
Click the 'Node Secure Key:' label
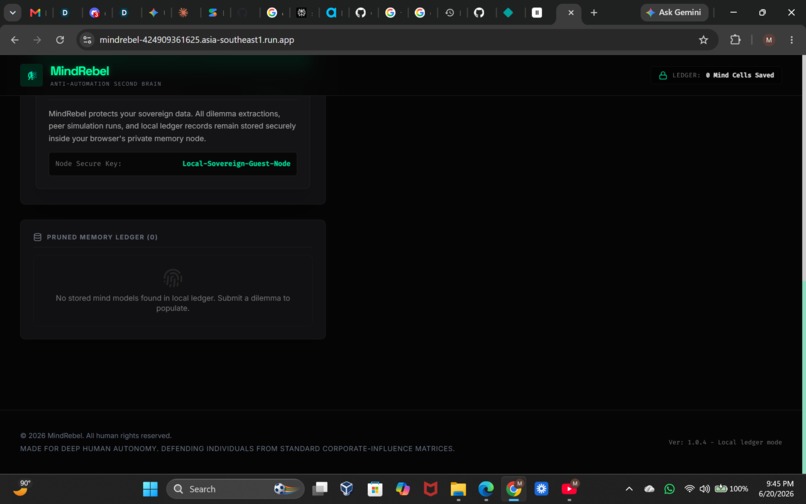click(x=88, y=164)
